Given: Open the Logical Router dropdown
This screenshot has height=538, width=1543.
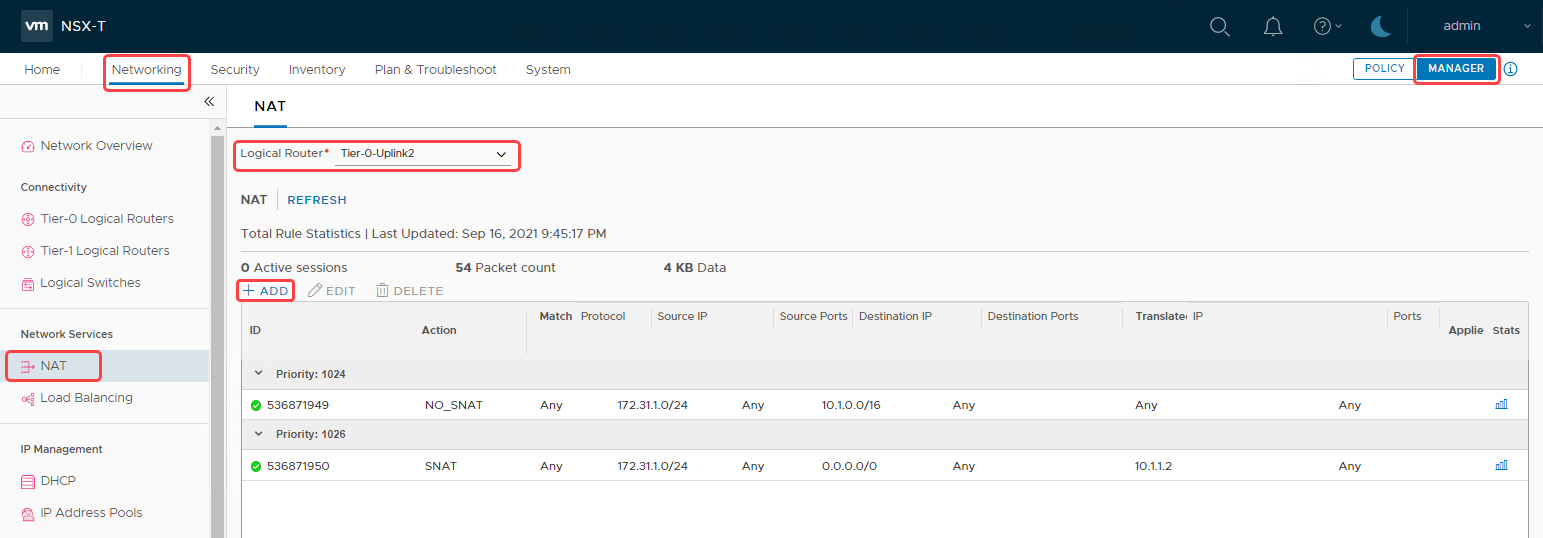Looking at the screenshot, I should pos(424,154).
